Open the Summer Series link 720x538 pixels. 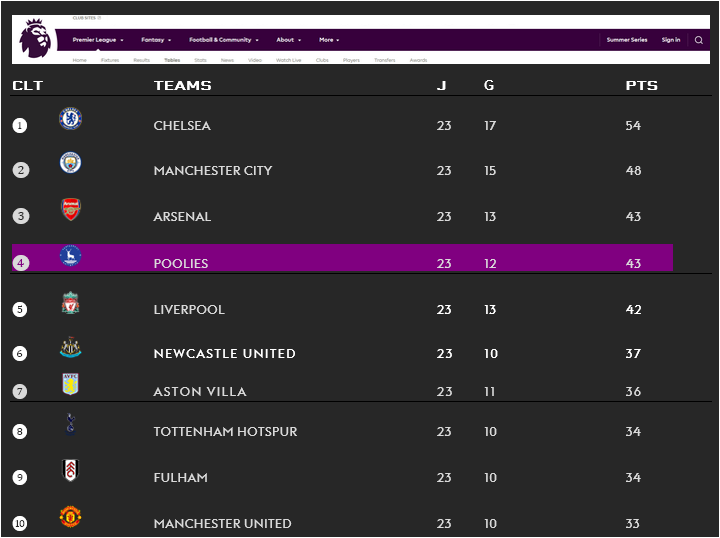click(x=627, y=40)
